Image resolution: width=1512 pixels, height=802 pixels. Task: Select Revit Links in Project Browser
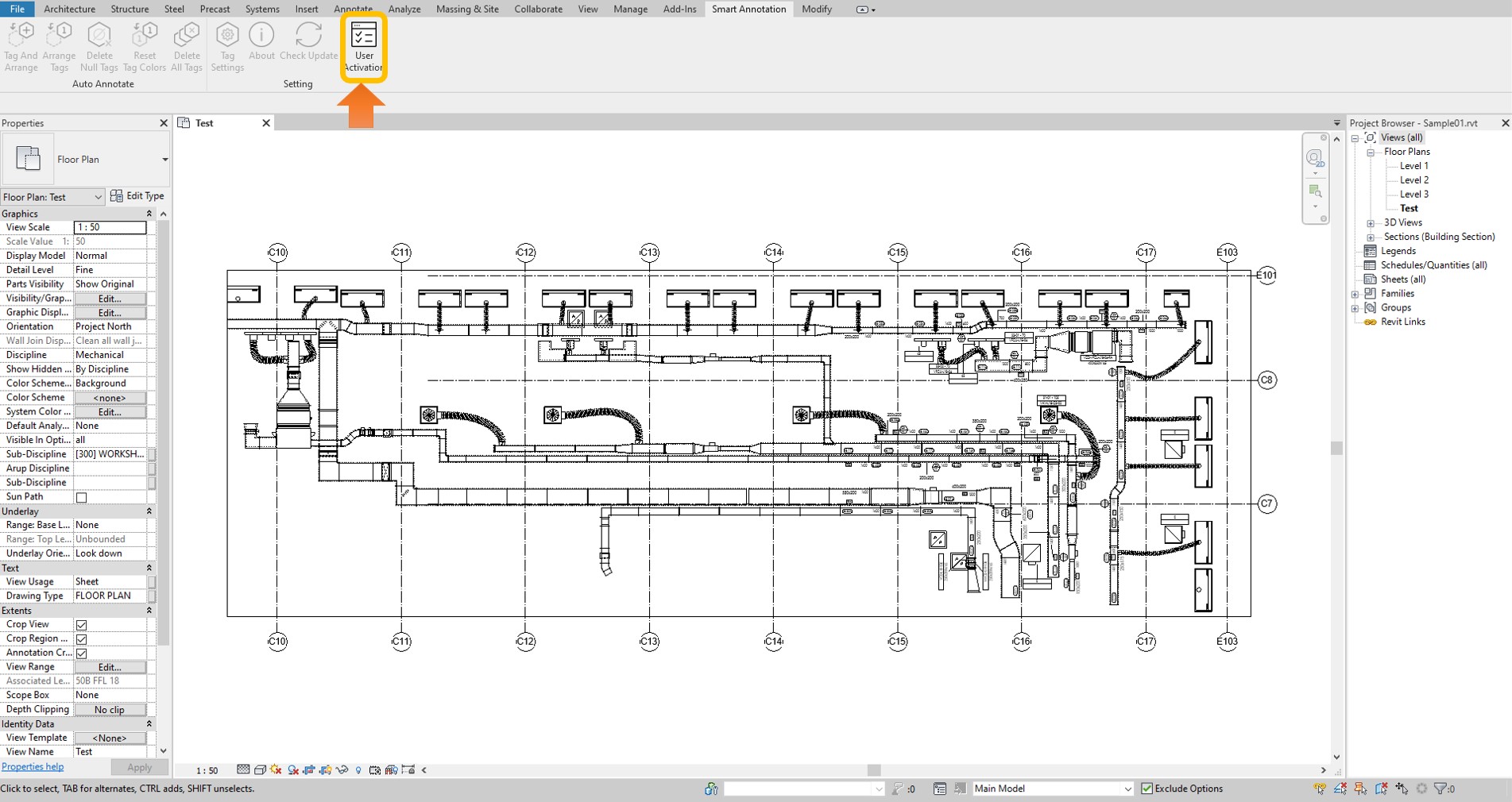point(1402,322)
